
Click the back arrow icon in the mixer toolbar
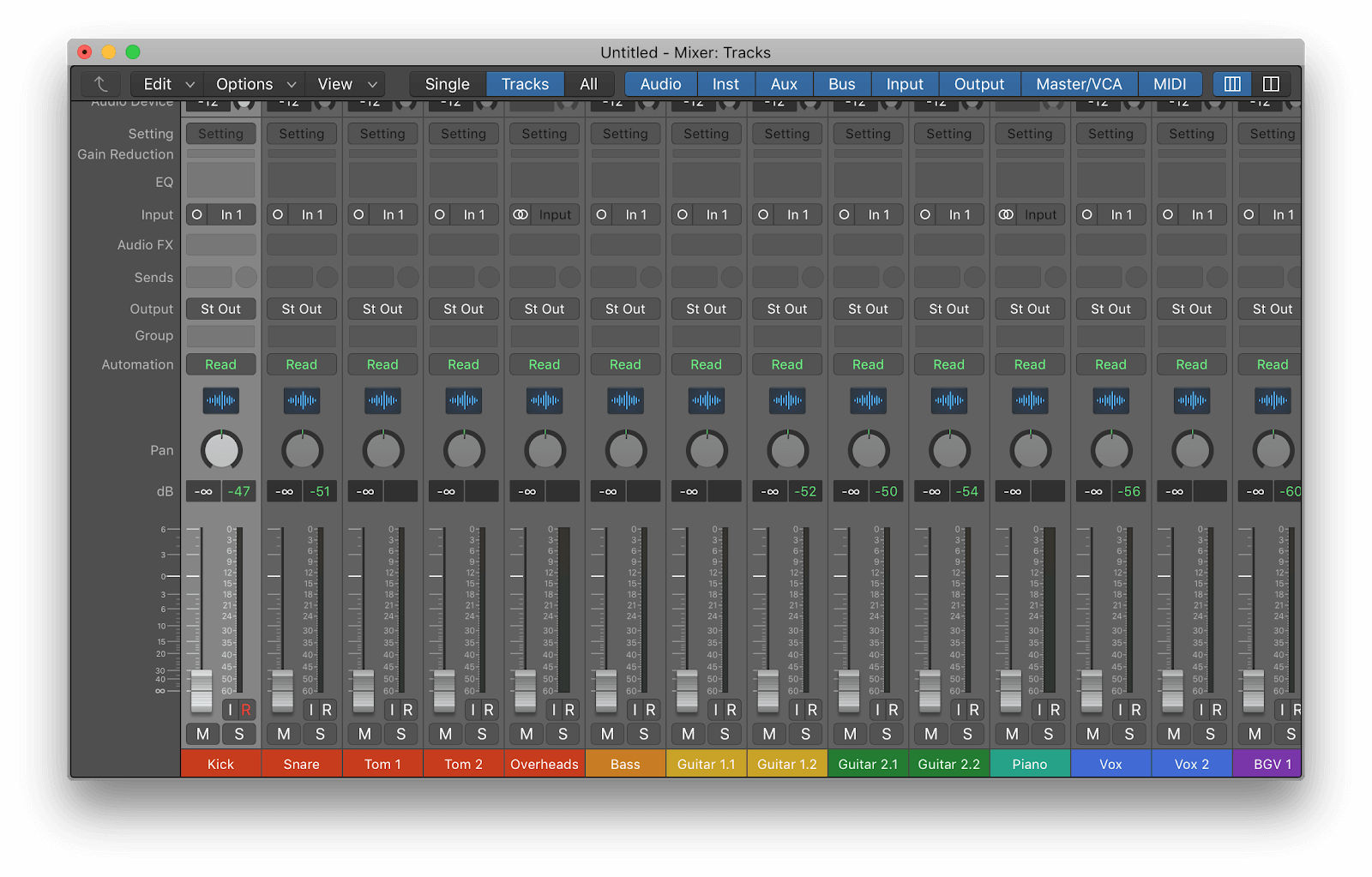click(100, 83)
